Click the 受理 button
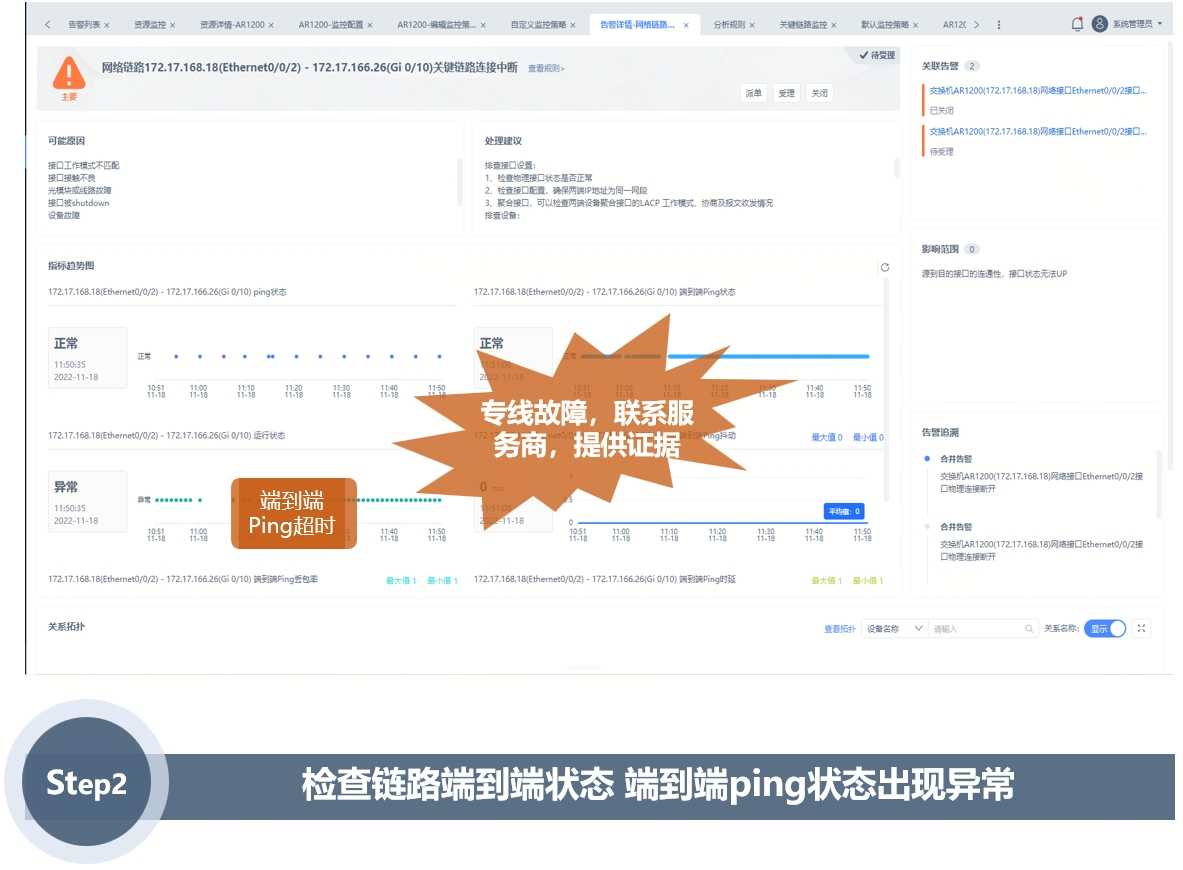 787,93
